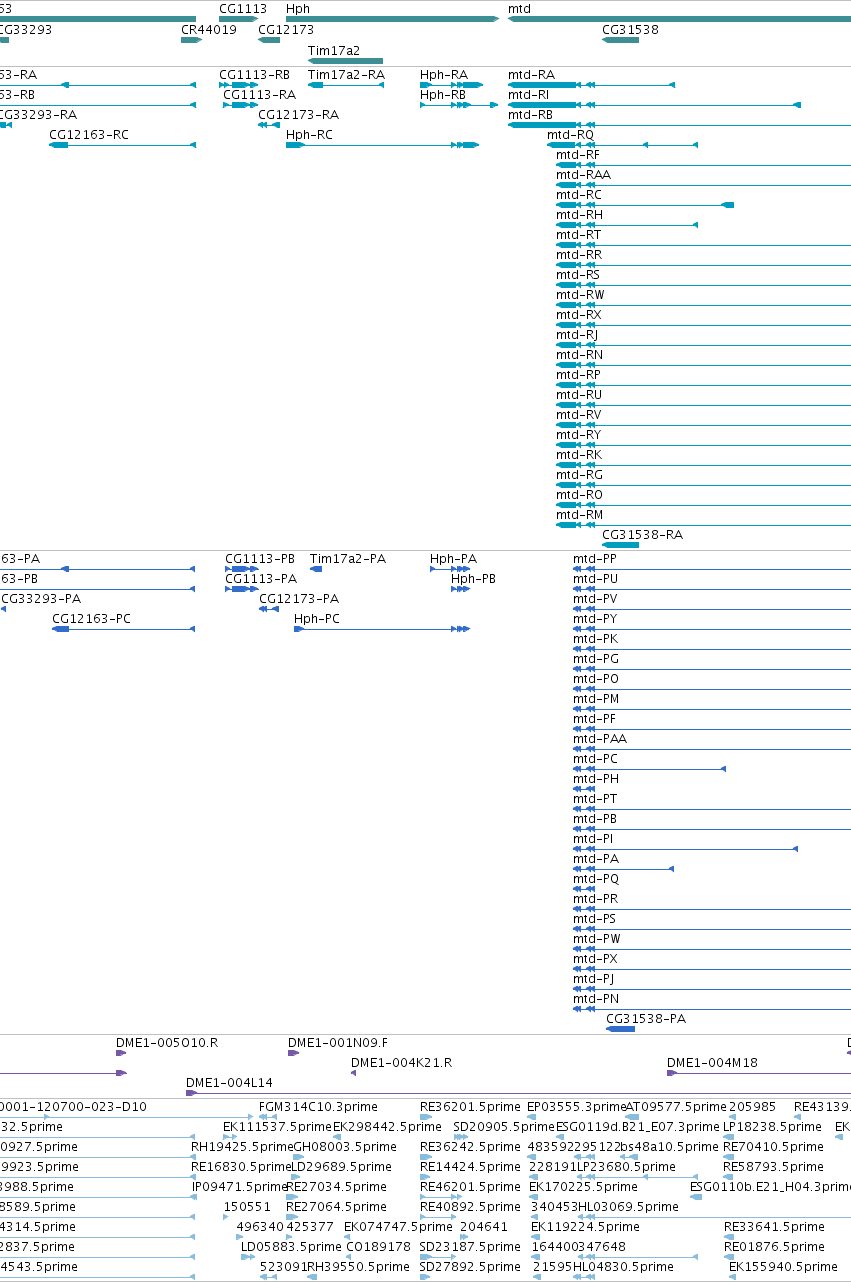Click the Tim17a2 gene label
851x1282 pixels.
coord(334,50)
